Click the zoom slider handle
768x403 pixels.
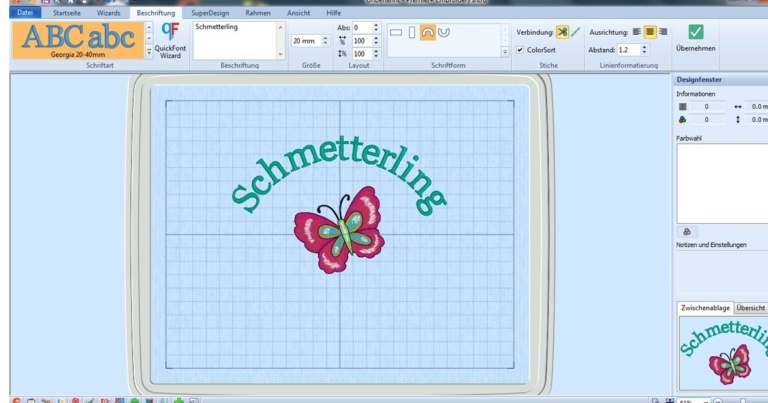tap(743, 401)
